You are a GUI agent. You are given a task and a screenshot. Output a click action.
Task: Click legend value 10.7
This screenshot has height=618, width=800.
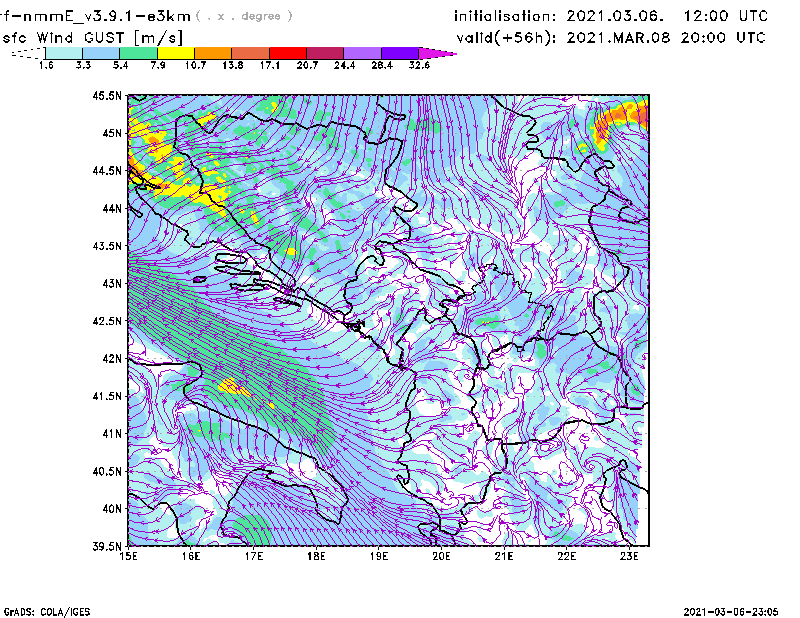(195, 65)
